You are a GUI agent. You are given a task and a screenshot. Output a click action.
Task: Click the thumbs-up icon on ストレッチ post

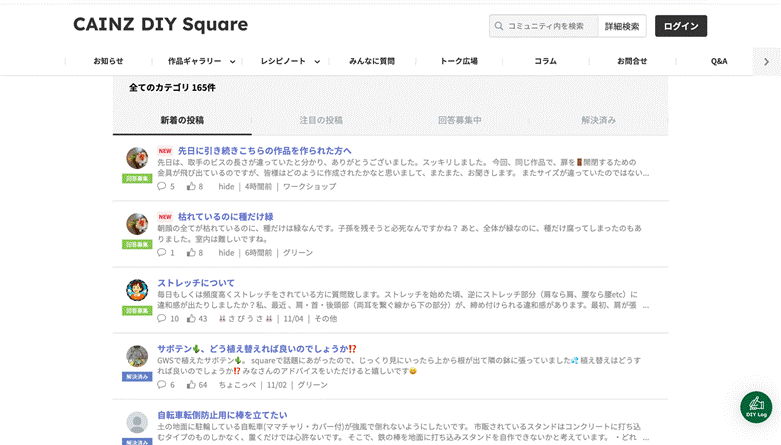[191, 318]
